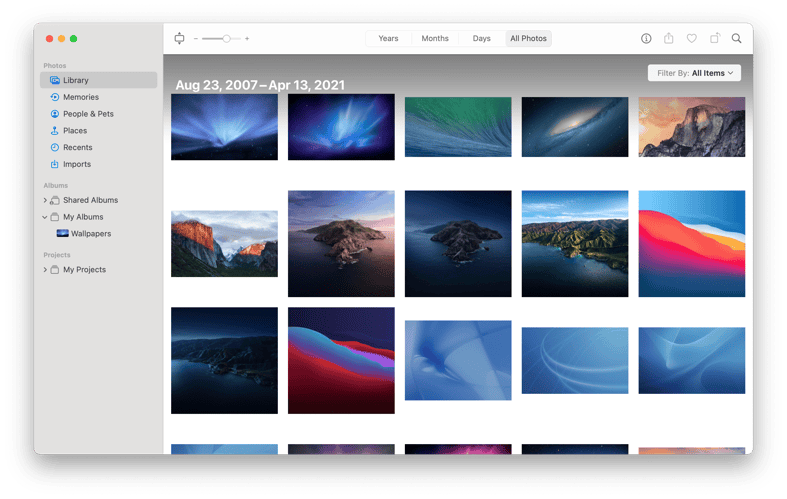Click the minus zoom-out icon
The width and height of the screenshot is (787, 499).
click(196, 39)
